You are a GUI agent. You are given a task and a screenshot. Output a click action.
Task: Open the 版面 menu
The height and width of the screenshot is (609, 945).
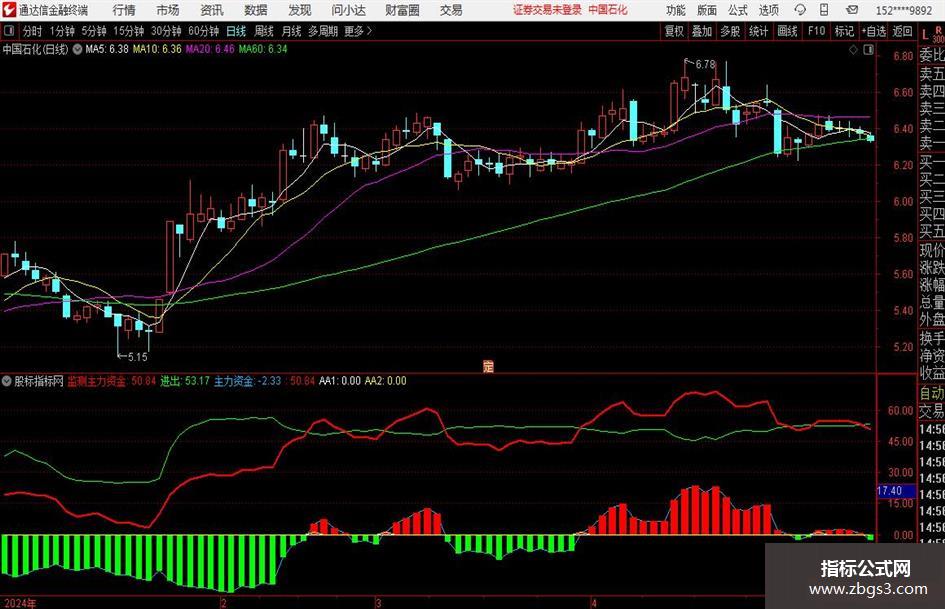tap(707, 10)
